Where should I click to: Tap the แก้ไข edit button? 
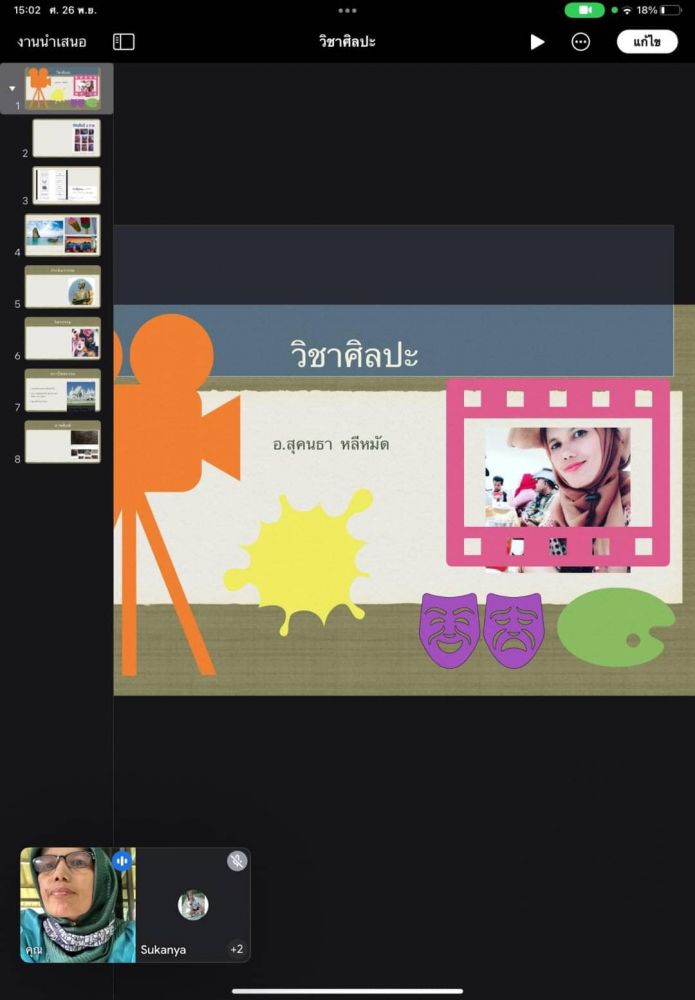click(x=646, y=42)
